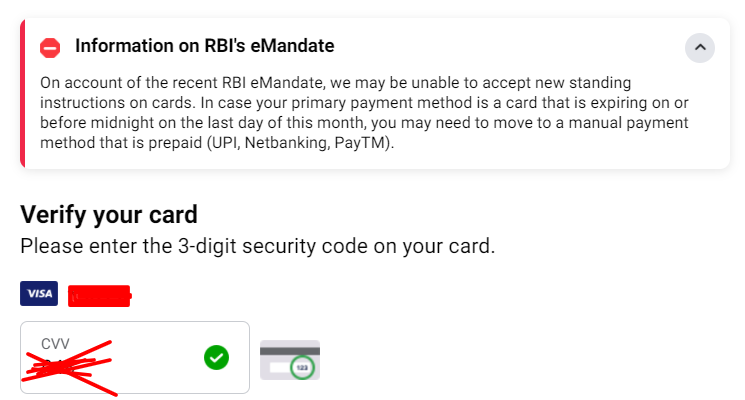The image size is (745, 400).
Task: Click the "Verify your card" heading
Action: [x=109, y=214]
